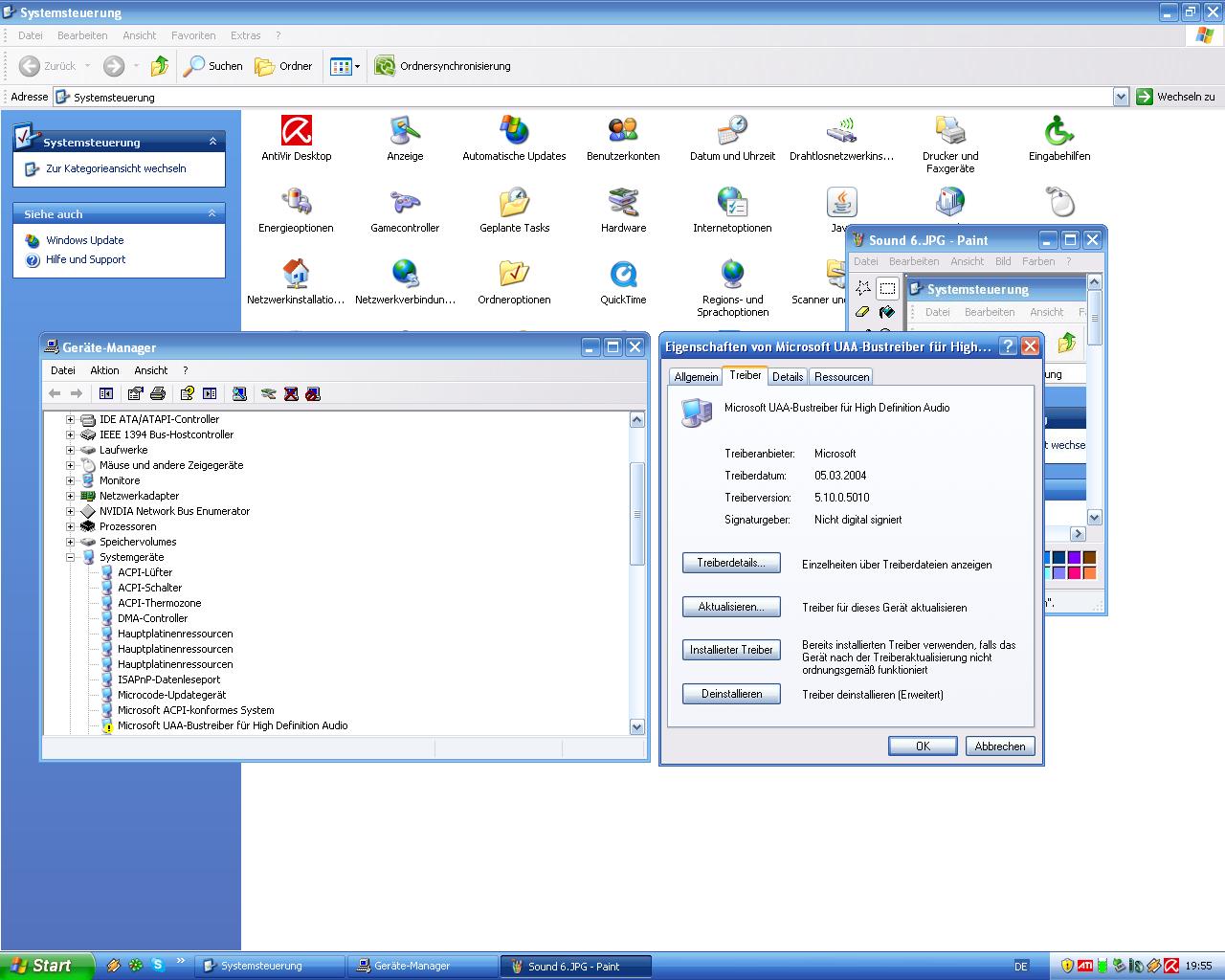This screenshot has width=1225, height=980.
Task: Click the update driver icon in Geräte-Manager toolbar
Action: (269, 393)
